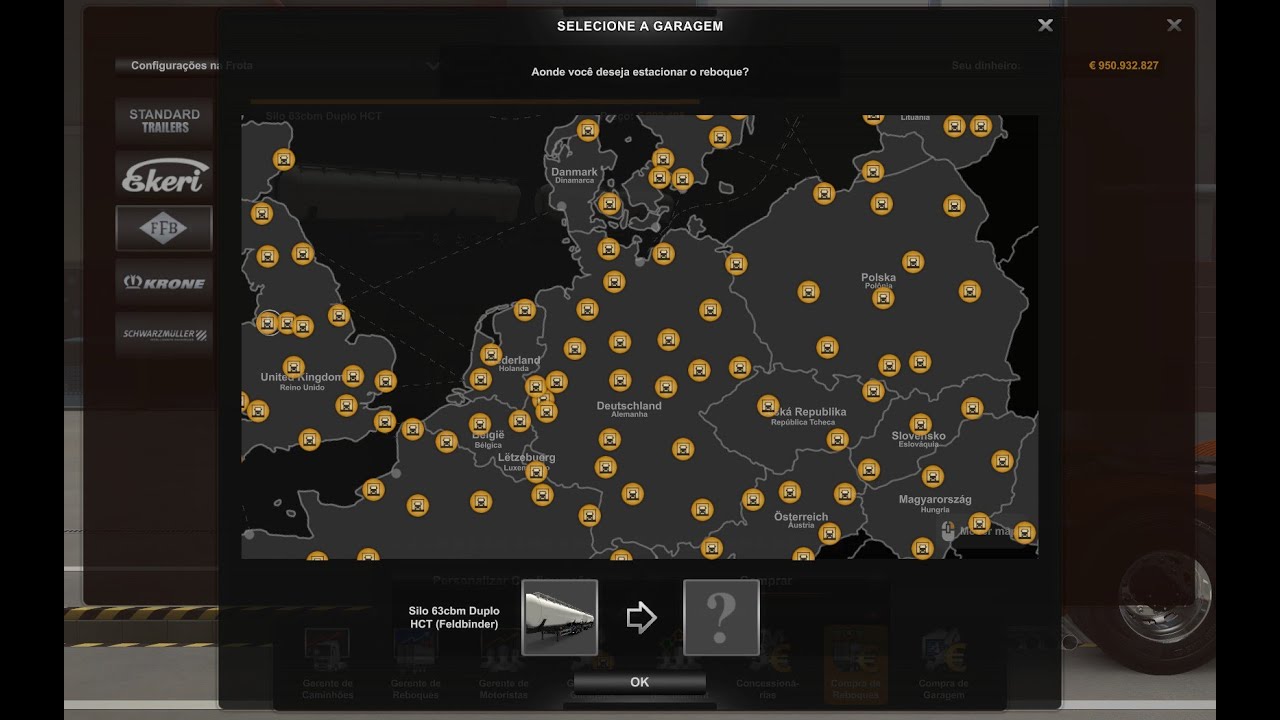Viewport: 1280px width, 720px height.
Task: Select garage marker left of Česká Republika
Action: pos(768,406)
